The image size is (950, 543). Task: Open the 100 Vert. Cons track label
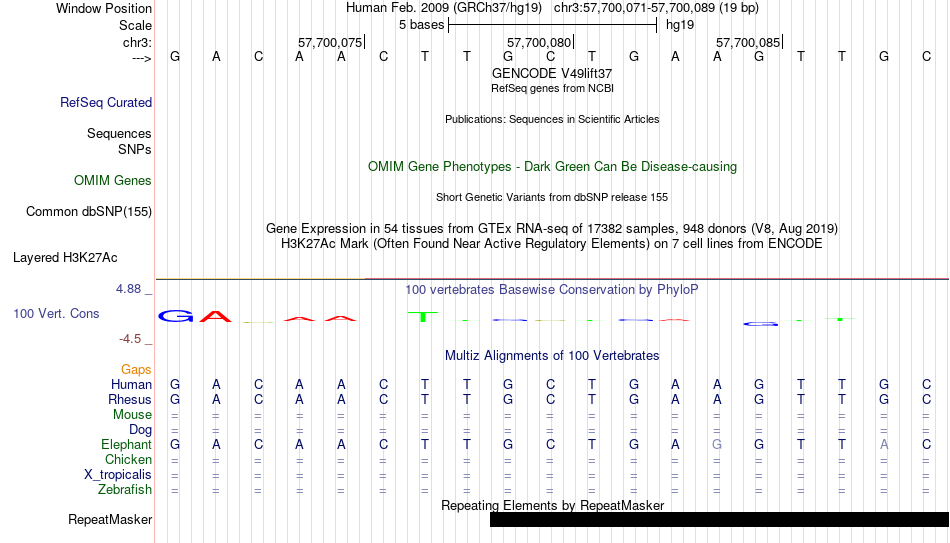point(56,313)
